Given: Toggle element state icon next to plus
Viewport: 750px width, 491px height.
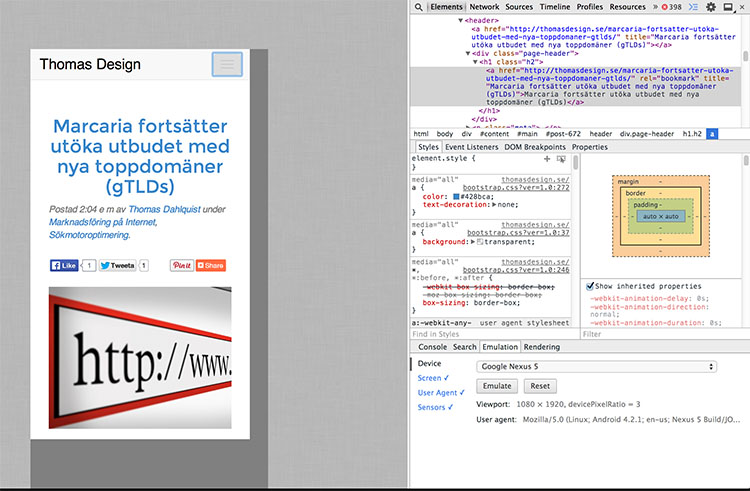Looking at the screenshot, I should [x=561, y=159].
